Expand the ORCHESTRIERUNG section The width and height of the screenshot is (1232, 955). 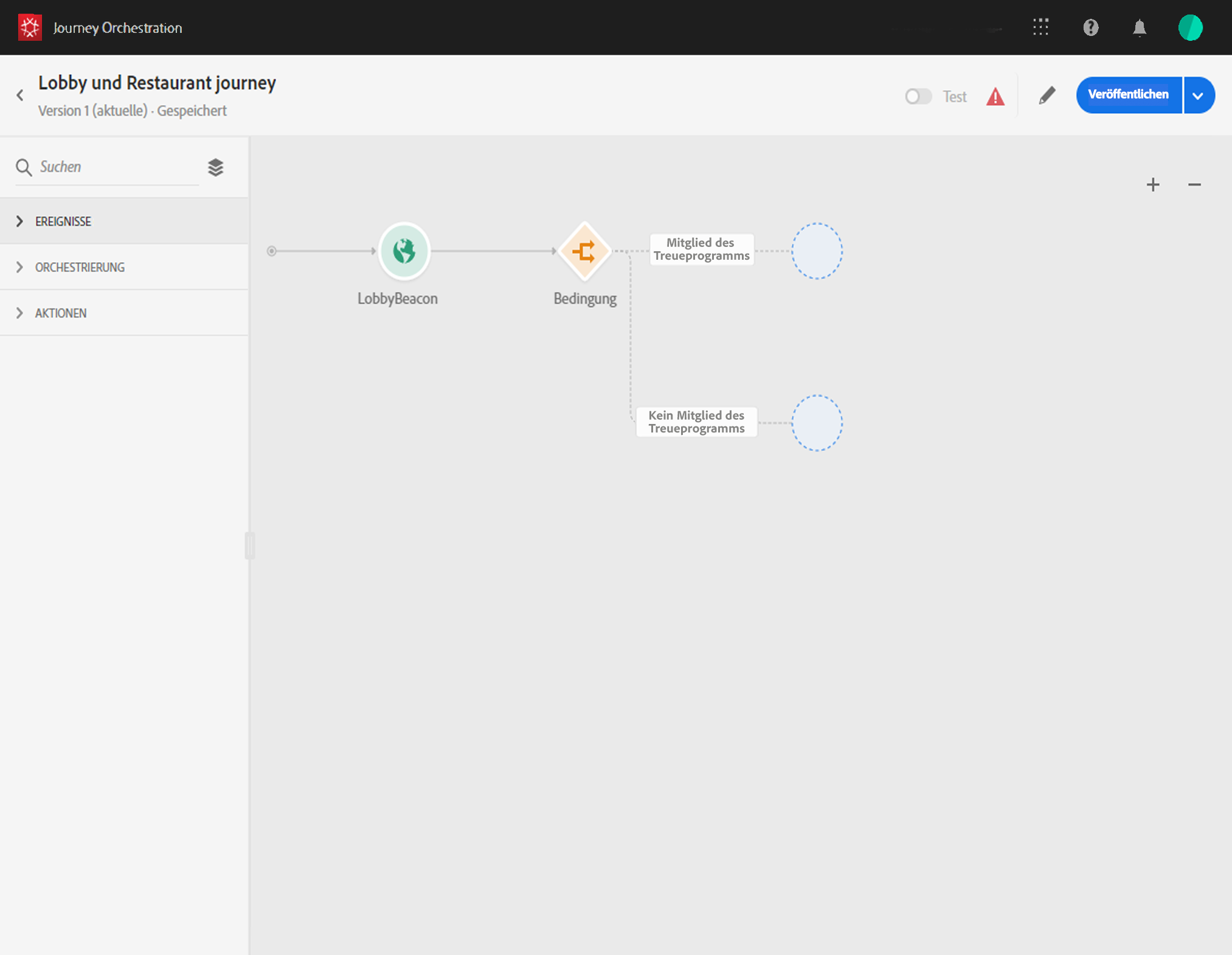(79, 267)
